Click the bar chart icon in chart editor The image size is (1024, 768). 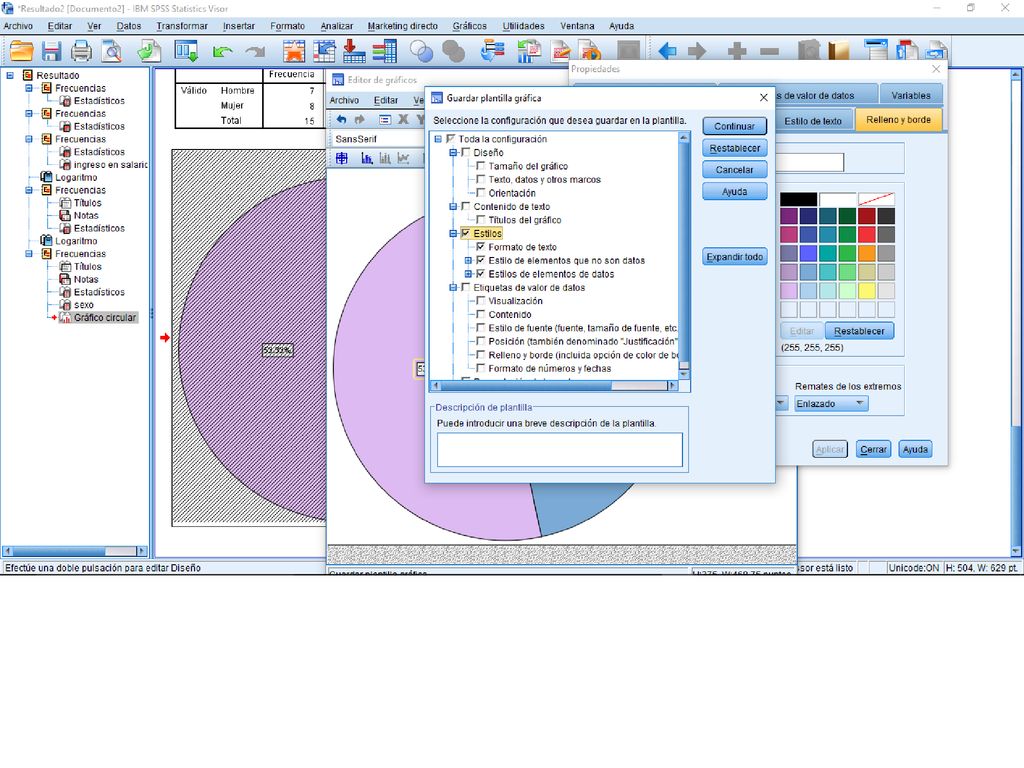tap(367, 158)
